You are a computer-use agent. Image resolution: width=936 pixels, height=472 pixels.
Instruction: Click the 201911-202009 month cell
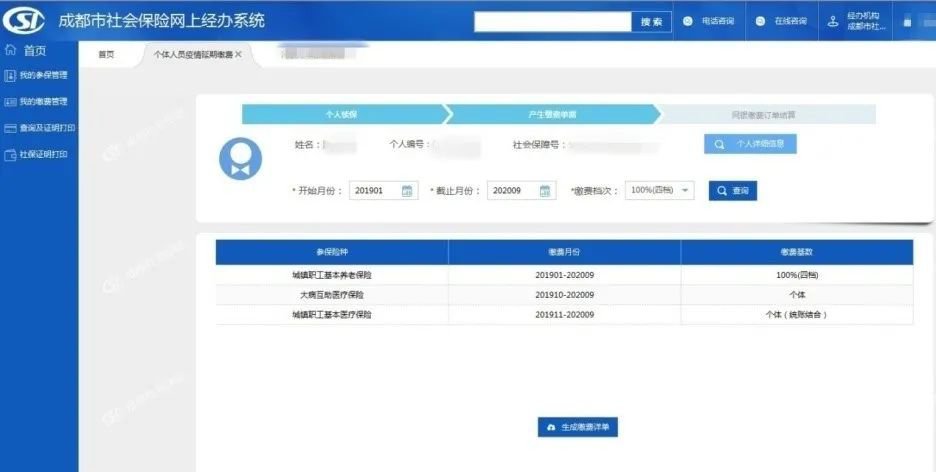pos(564,314)
